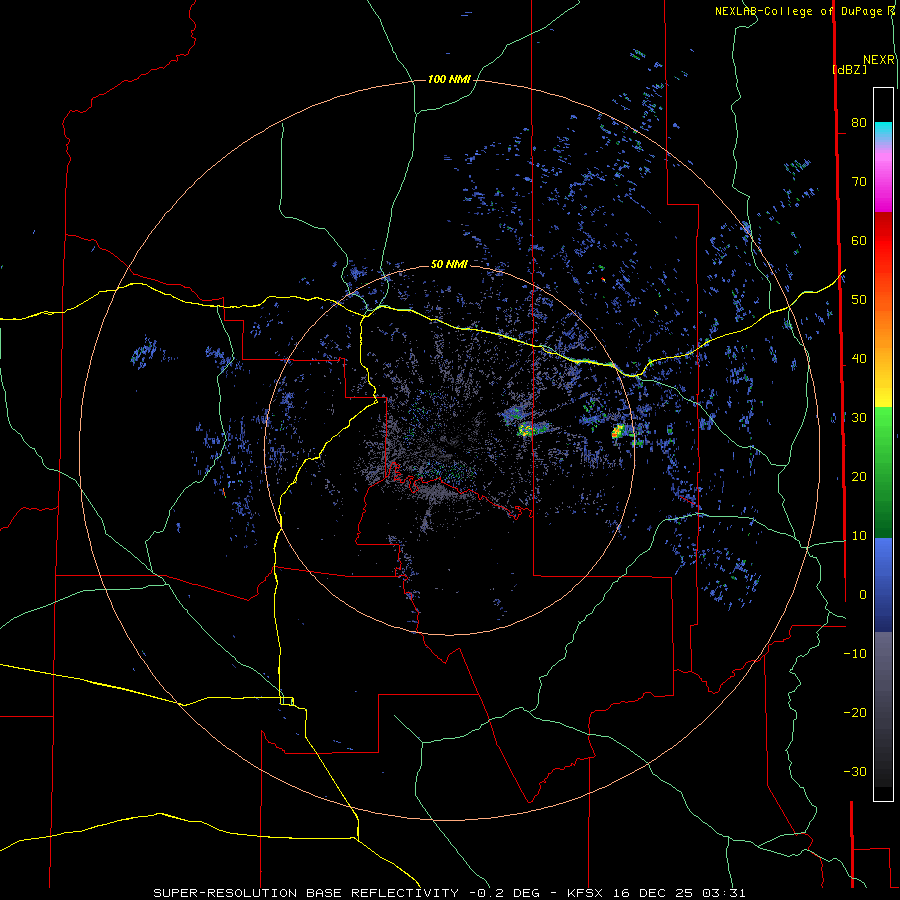The width and height of the screenshot is (900, 900).
Task: Click the NEXR label above the color scale
Action: [x=879, y=60]
